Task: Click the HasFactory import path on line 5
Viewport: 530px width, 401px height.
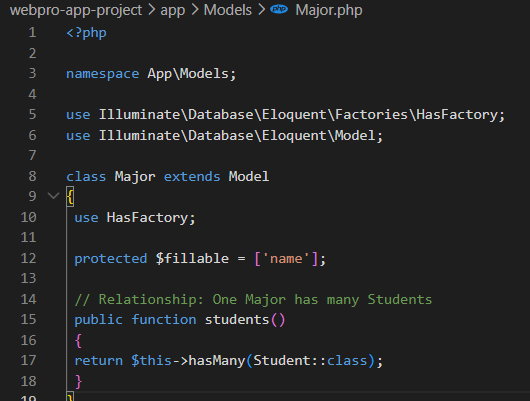Action: pyautogui.click(x=298, y=115)
